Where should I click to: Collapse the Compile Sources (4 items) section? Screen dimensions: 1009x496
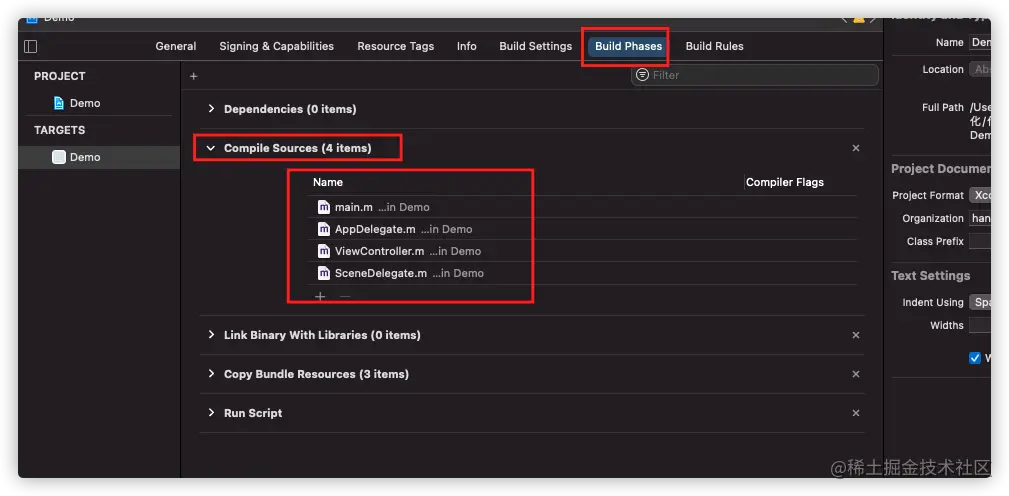pos(210,148)
